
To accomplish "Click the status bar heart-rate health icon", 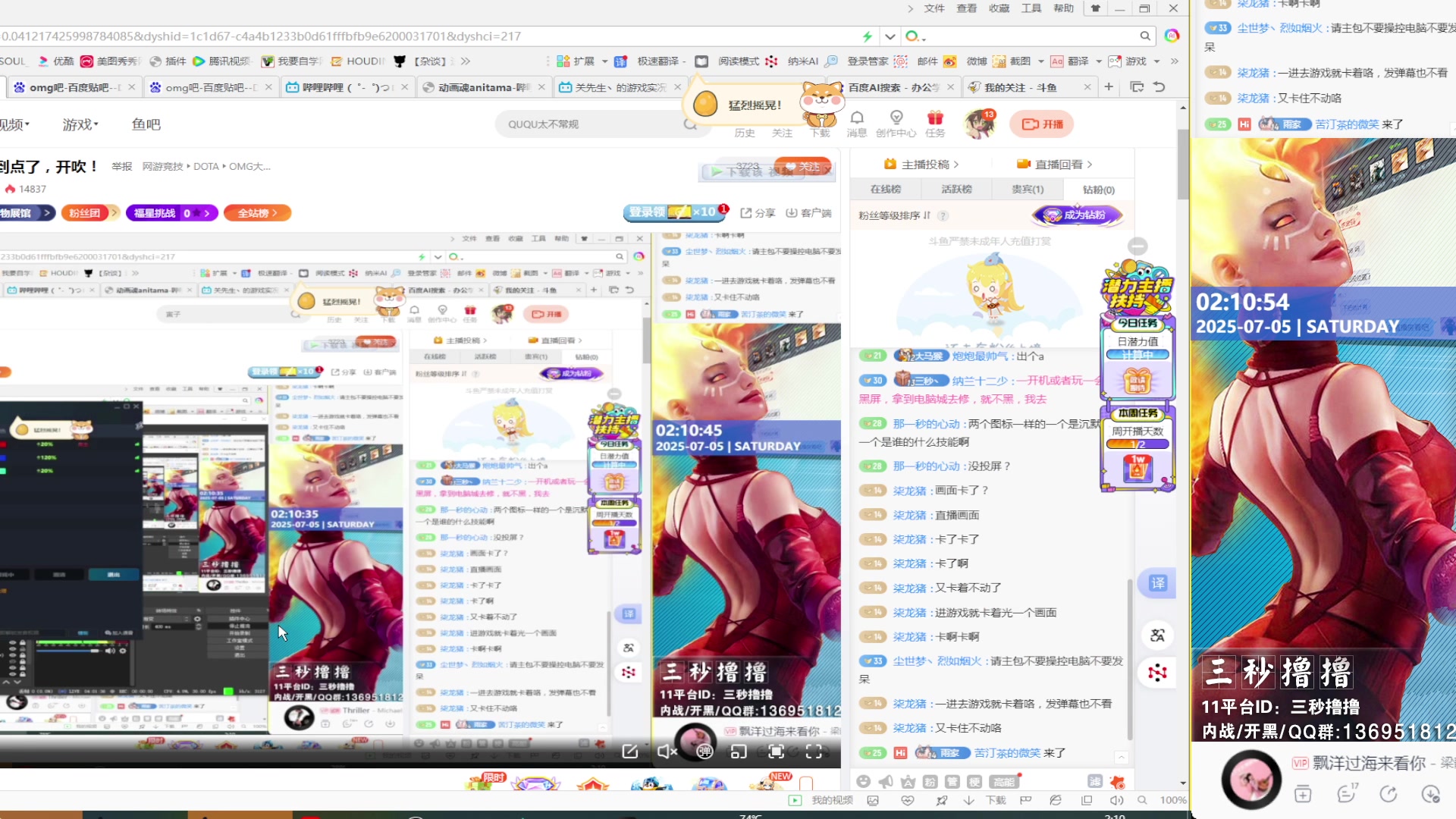I will tap(907, 800).
